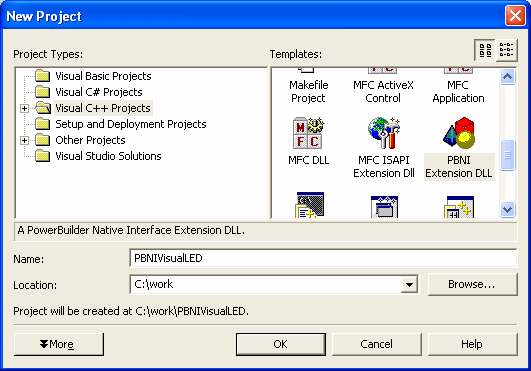Click the Setup and Deployment Projects folder icon
This screenshot has width=531, height=371.
[x=43, y=124]
